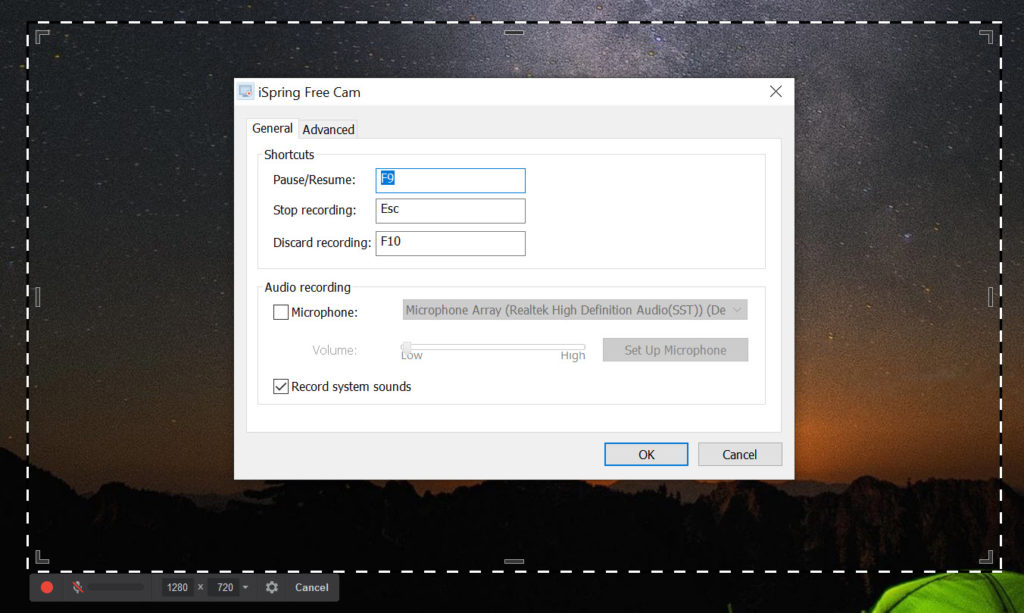Click the top-right corner handle of capture area
The height and width of the screenshot is (613, 1024).
click(986, 37)
